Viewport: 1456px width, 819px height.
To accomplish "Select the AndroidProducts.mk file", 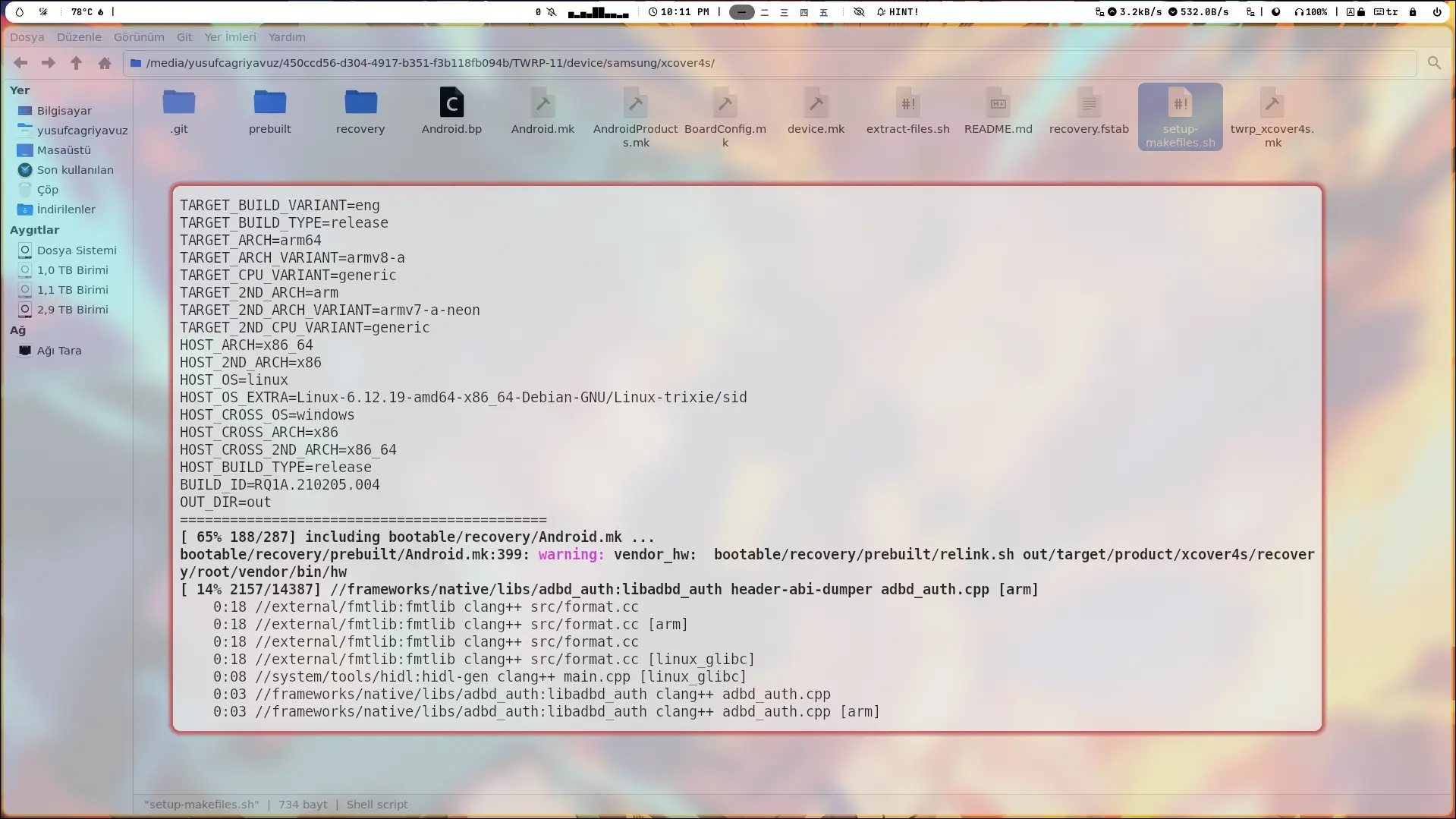I will point(636,118).
